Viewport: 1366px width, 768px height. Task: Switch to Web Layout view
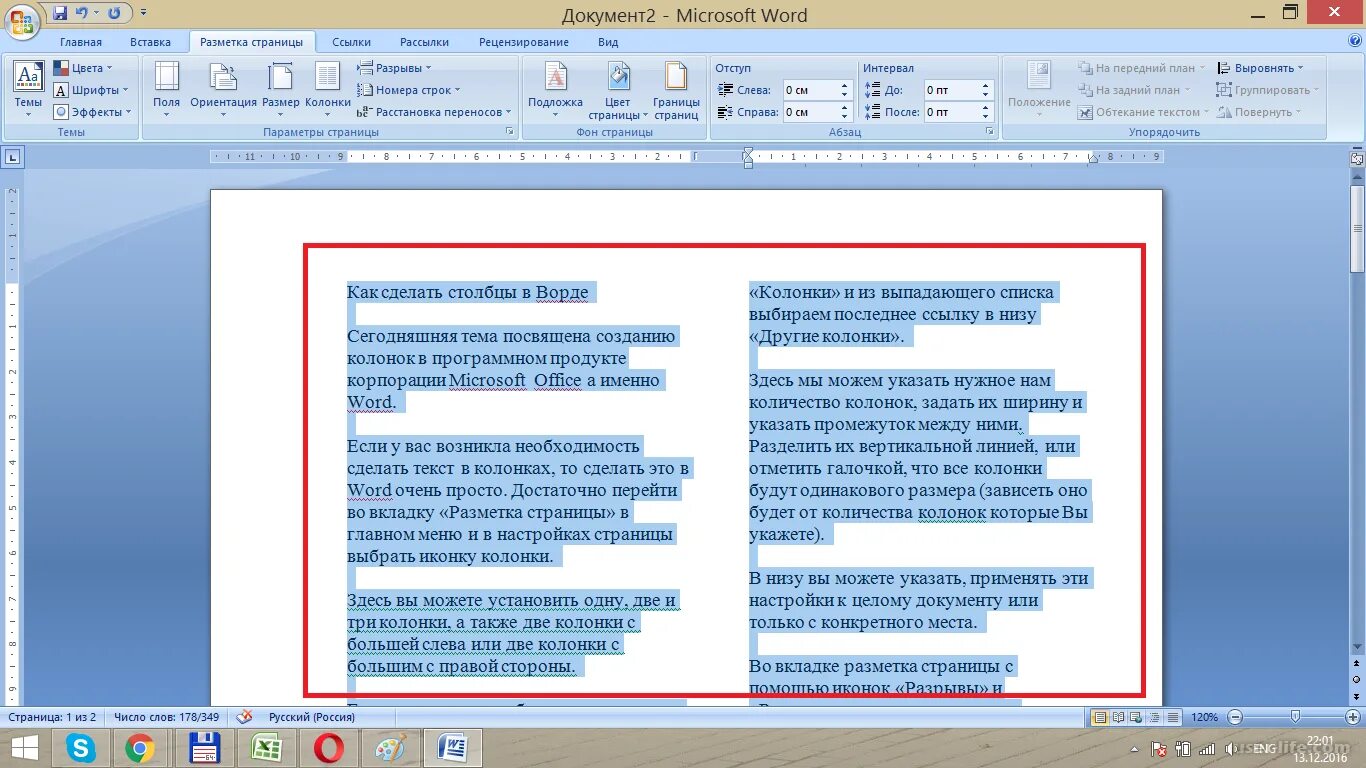1135,717
